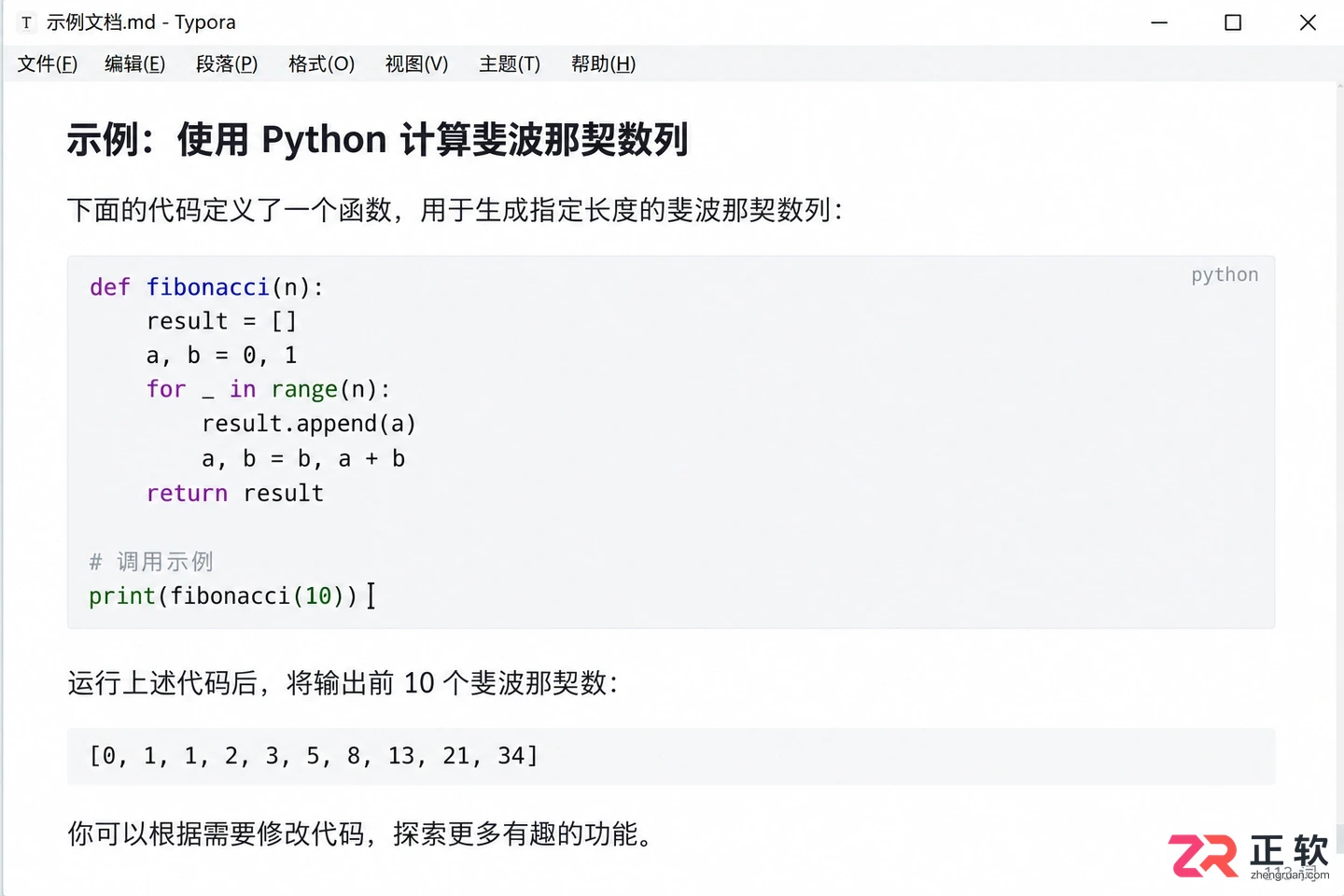1344x896 pixels.
Task: Click the line 'return result'
Action: pos(235,493)
